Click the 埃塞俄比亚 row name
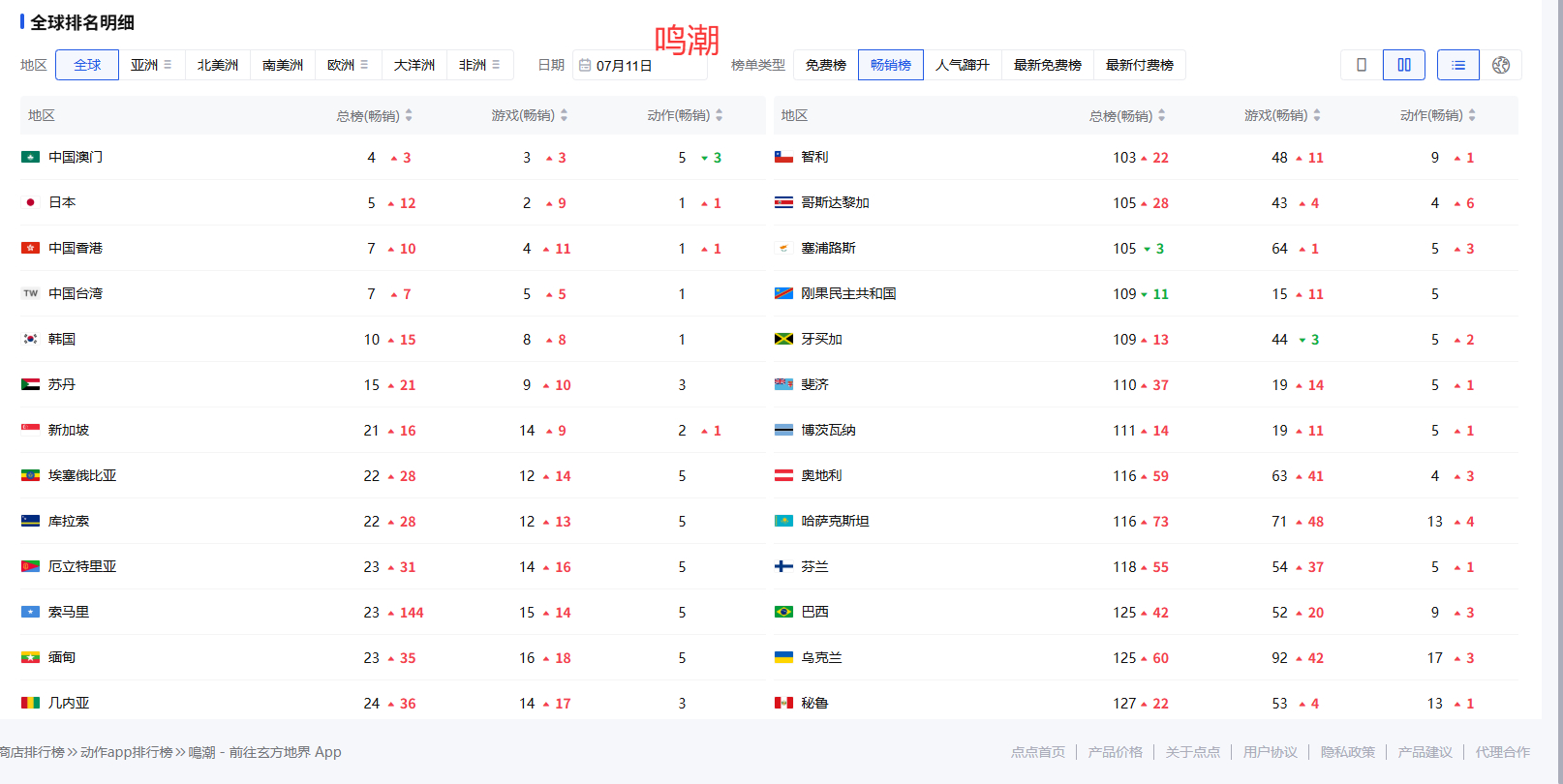 (x=82, y=475)
